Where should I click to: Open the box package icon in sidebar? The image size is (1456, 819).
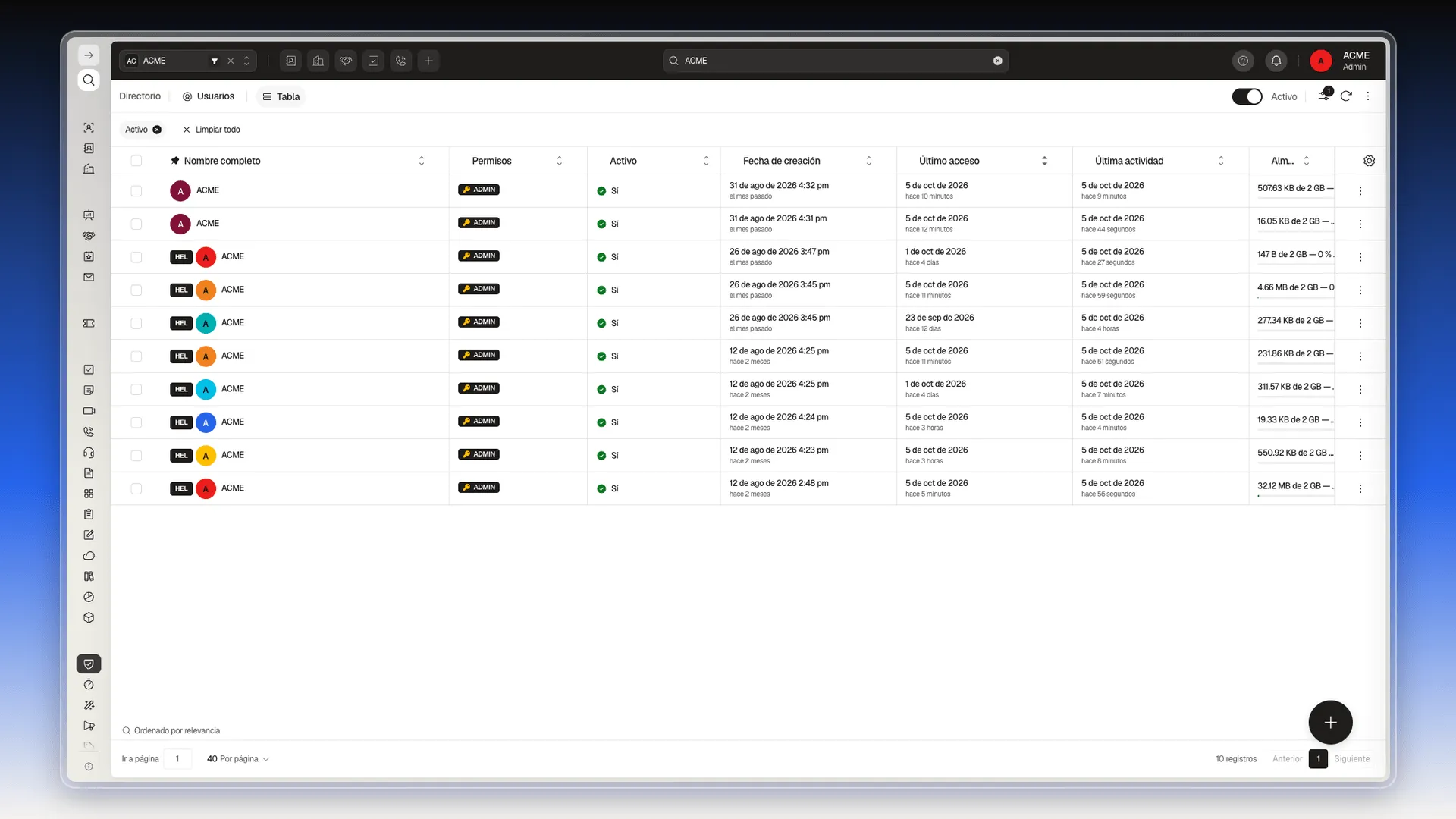click(x=89, y=618)
